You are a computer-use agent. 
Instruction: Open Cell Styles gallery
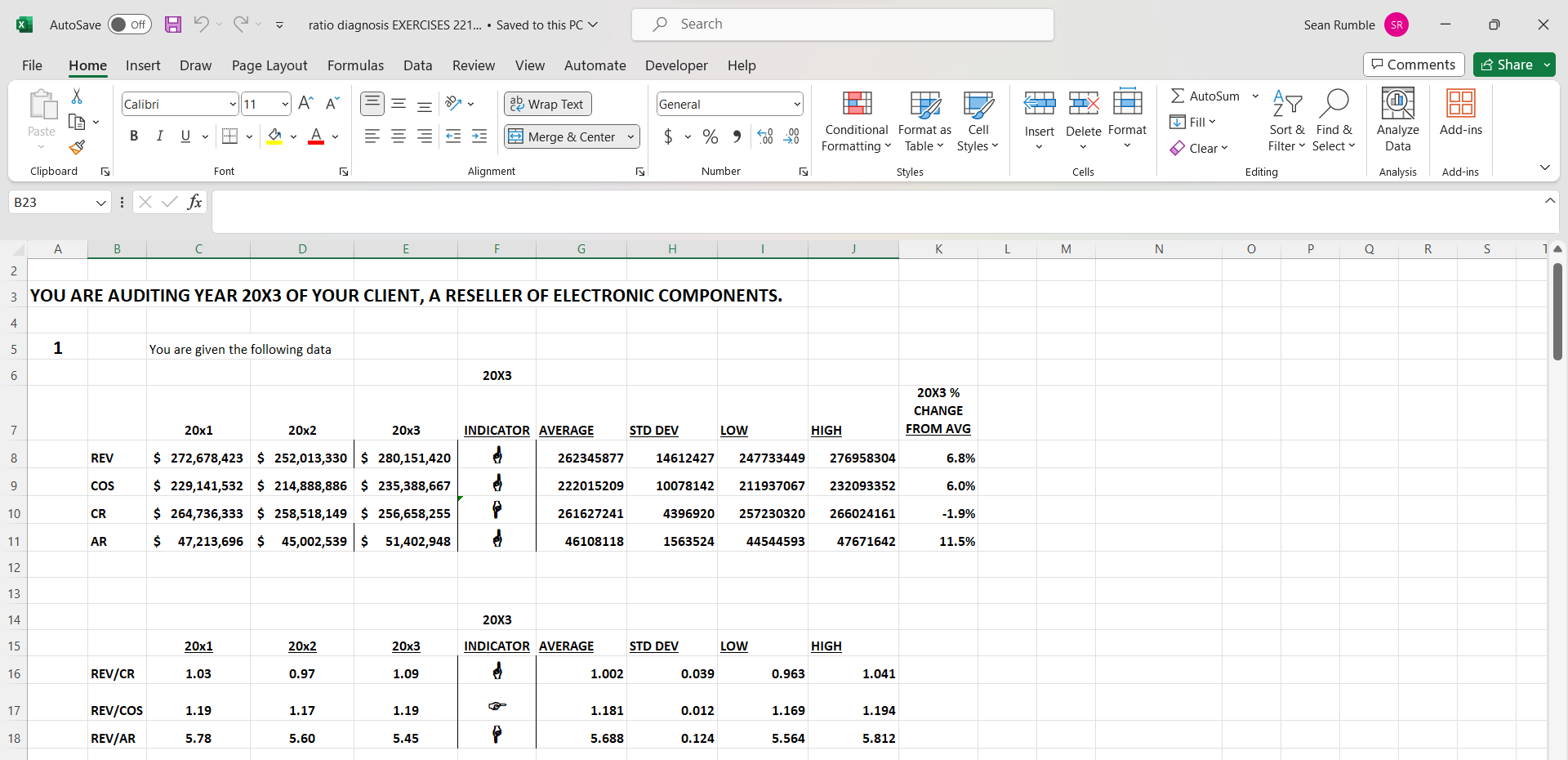[x=978, y=121]
